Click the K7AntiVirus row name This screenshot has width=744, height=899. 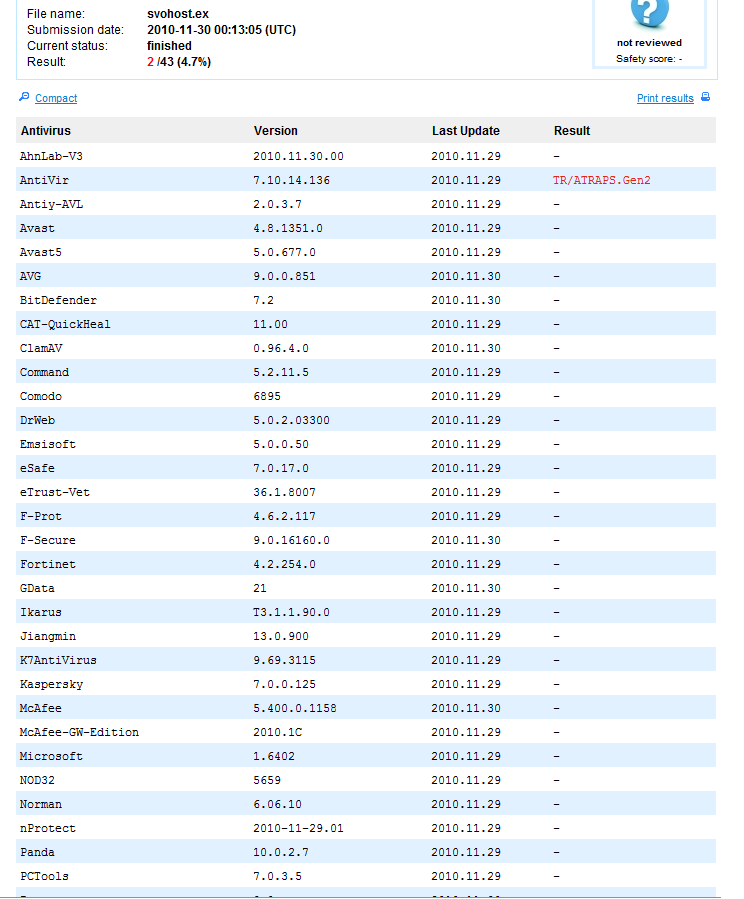(x=58, y=661)
